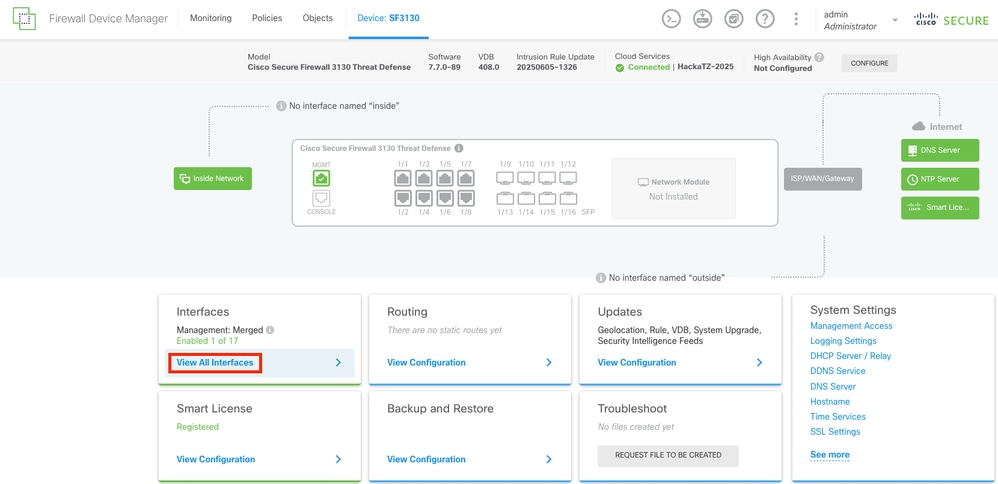
Task: Expand System Settings with See more
Action: pos(829,455)
